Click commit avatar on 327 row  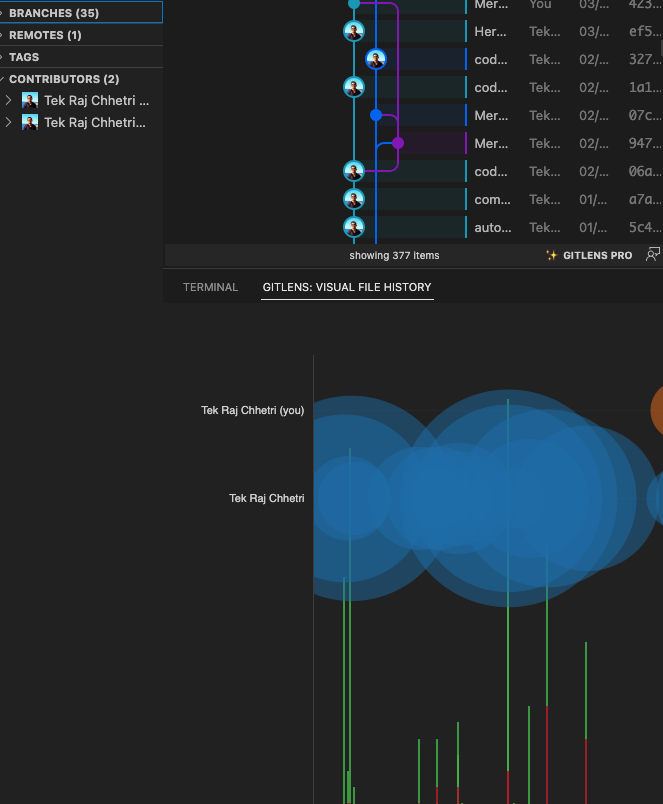click(x=376, y=59)
